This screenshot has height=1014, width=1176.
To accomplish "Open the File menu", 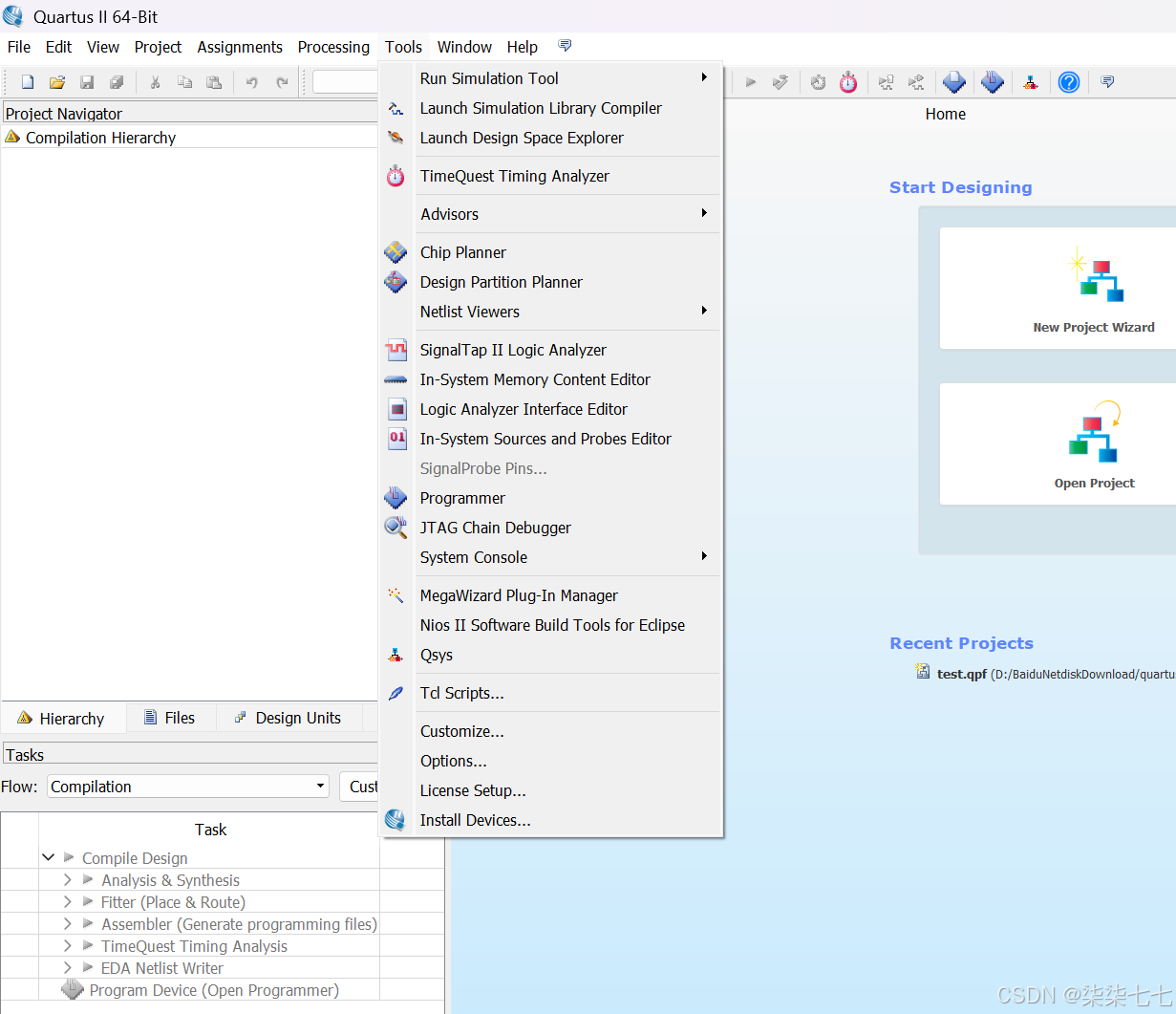I will [x=19, y=47].
